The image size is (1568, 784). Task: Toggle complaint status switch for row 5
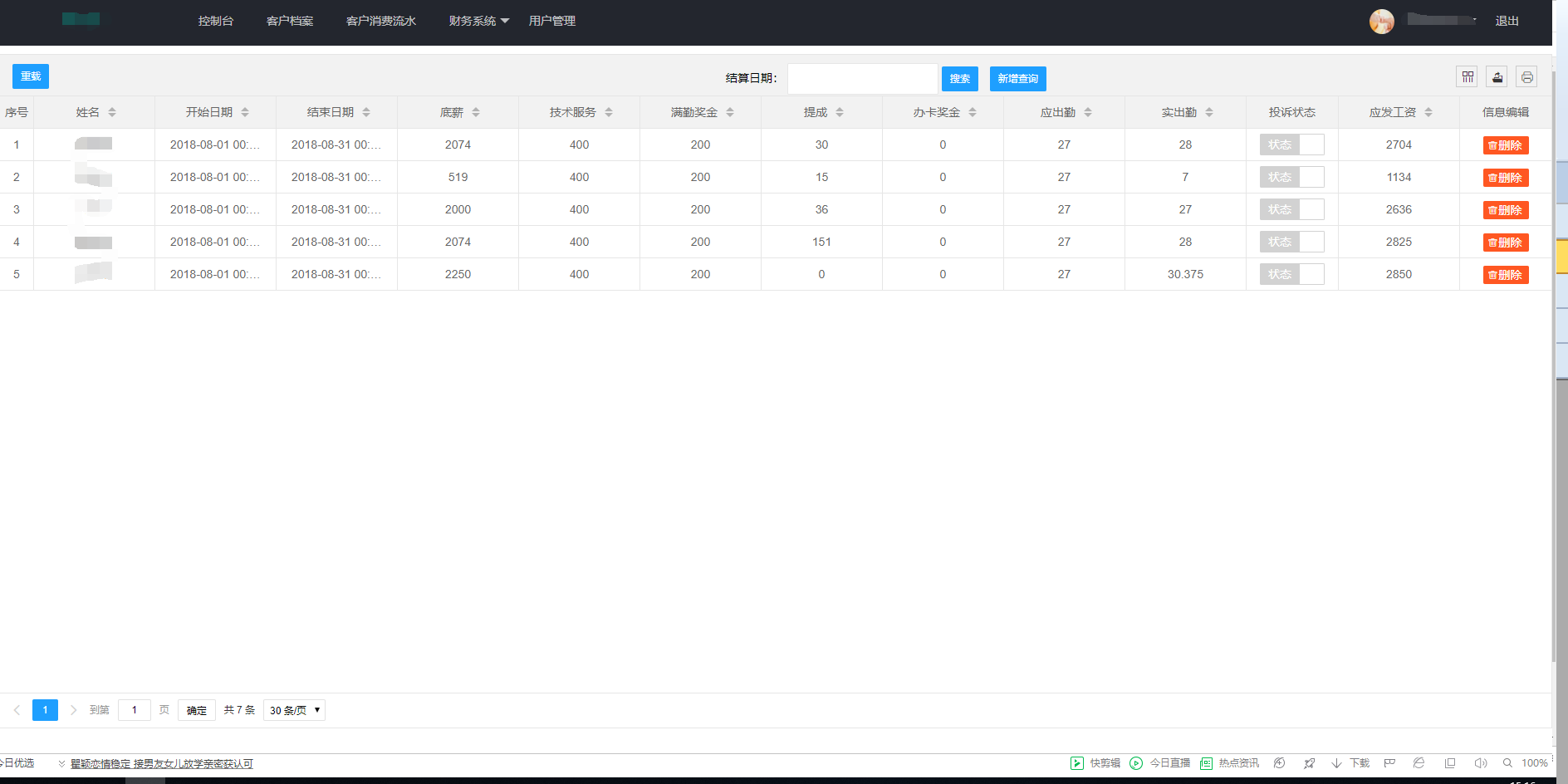[x=1292, y=274]
